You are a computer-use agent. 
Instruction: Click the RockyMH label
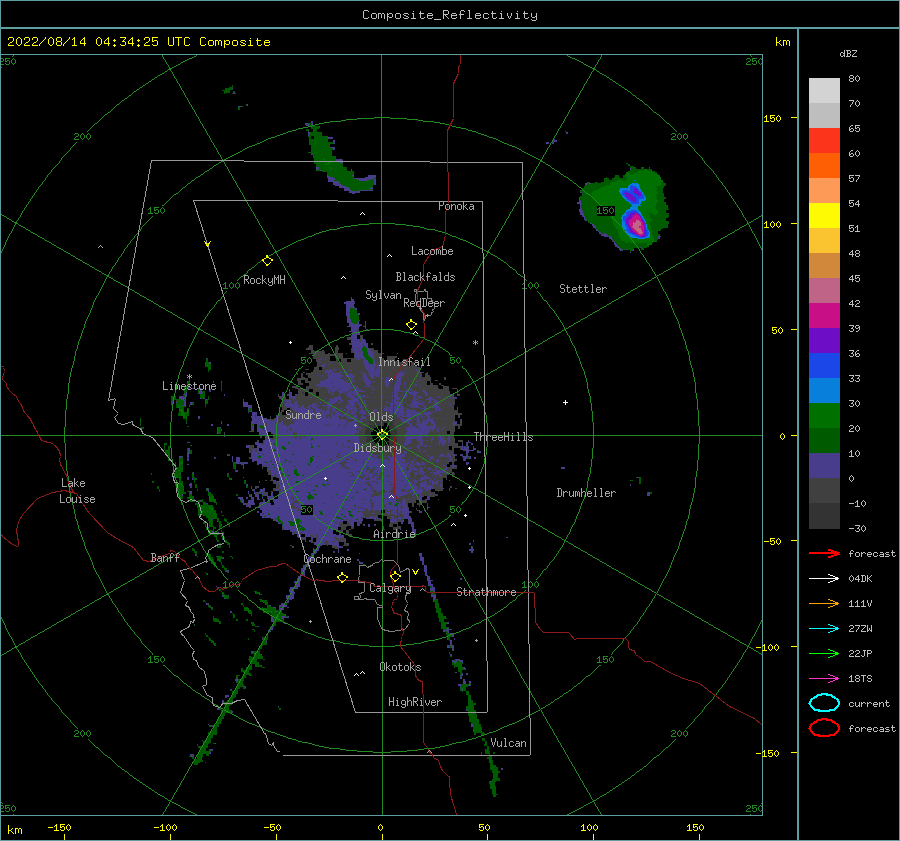pyautogui.click(x=264, y=280)
